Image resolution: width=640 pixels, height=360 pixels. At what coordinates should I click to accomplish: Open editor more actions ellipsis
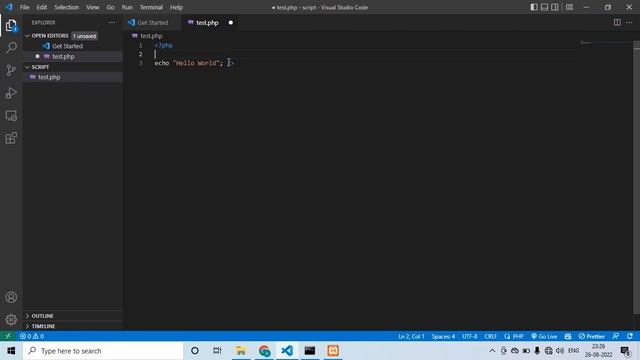pos(629,22)
